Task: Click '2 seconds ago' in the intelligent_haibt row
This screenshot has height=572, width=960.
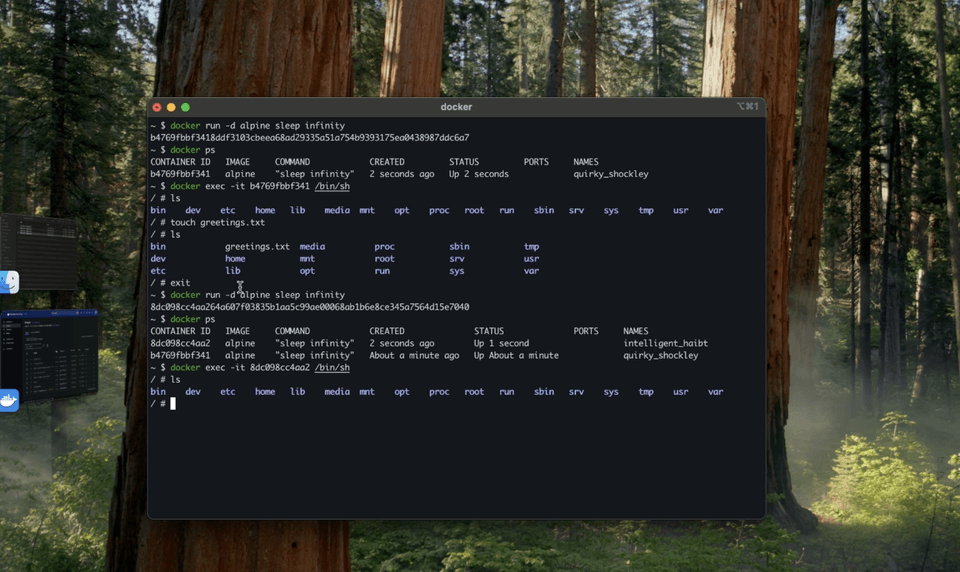Action: tap(402, 344)
